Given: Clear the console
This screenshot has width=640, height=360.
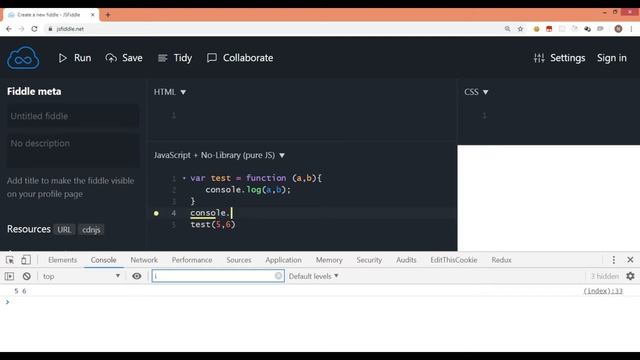Looking at the screenshot, I should pyautogui.click(x=27, y=276).
